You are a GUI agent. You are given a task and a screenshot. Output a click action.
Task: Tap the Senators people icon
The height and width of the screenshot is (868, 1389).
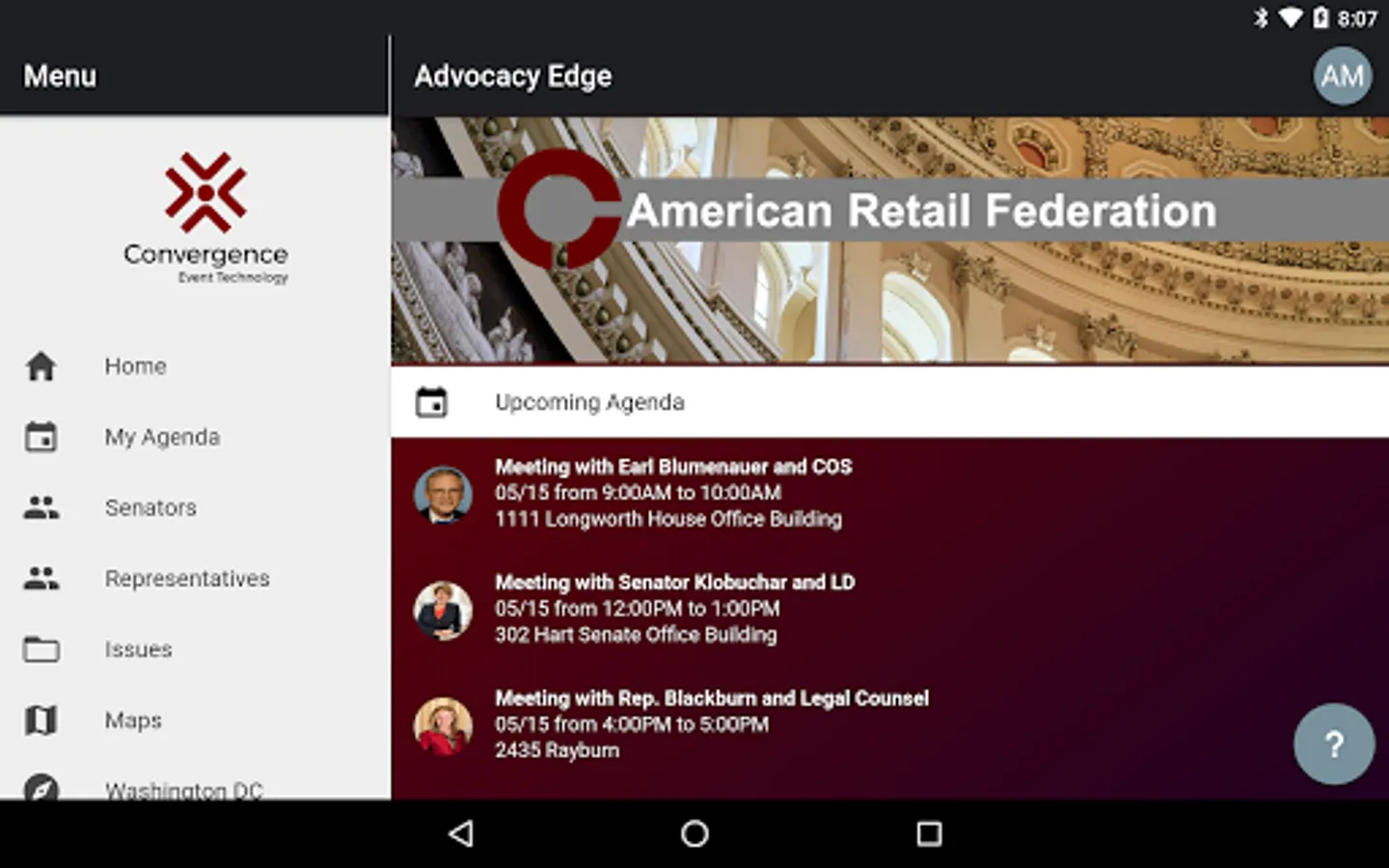pos(41,507)
